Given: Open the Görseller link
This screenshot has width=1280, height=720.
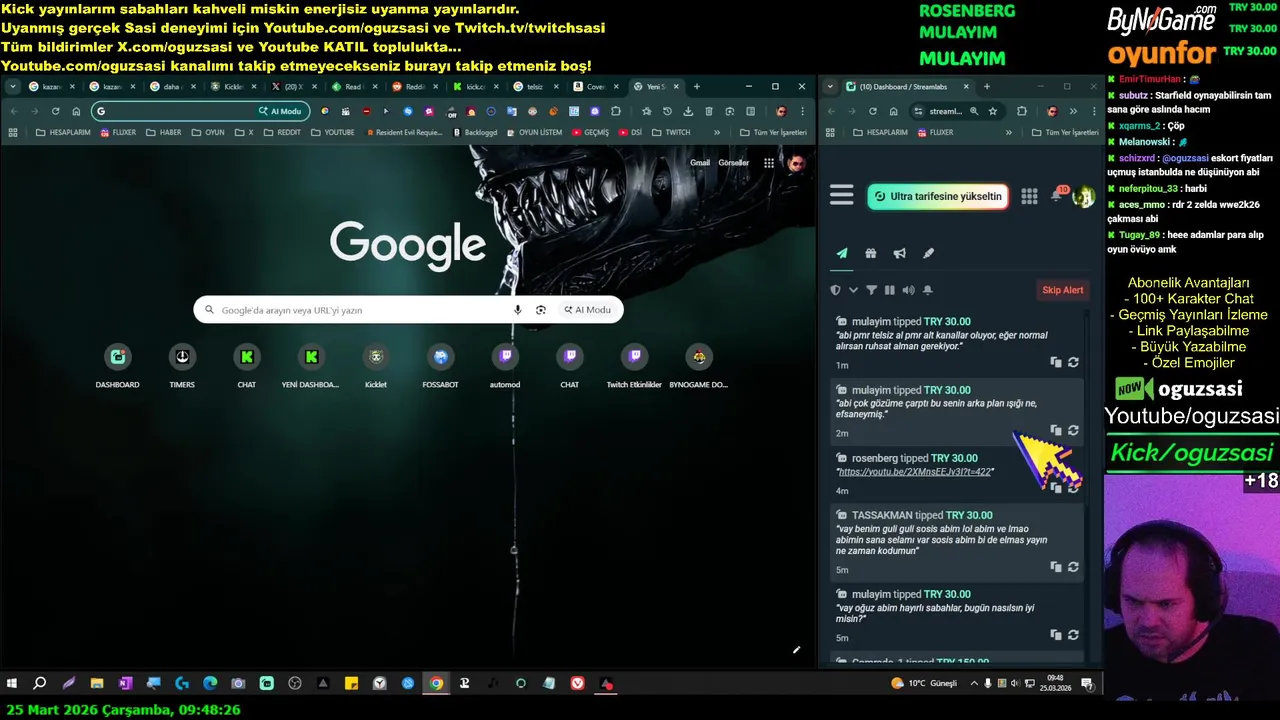Looking at the screenshot, I should coord(733,163).
